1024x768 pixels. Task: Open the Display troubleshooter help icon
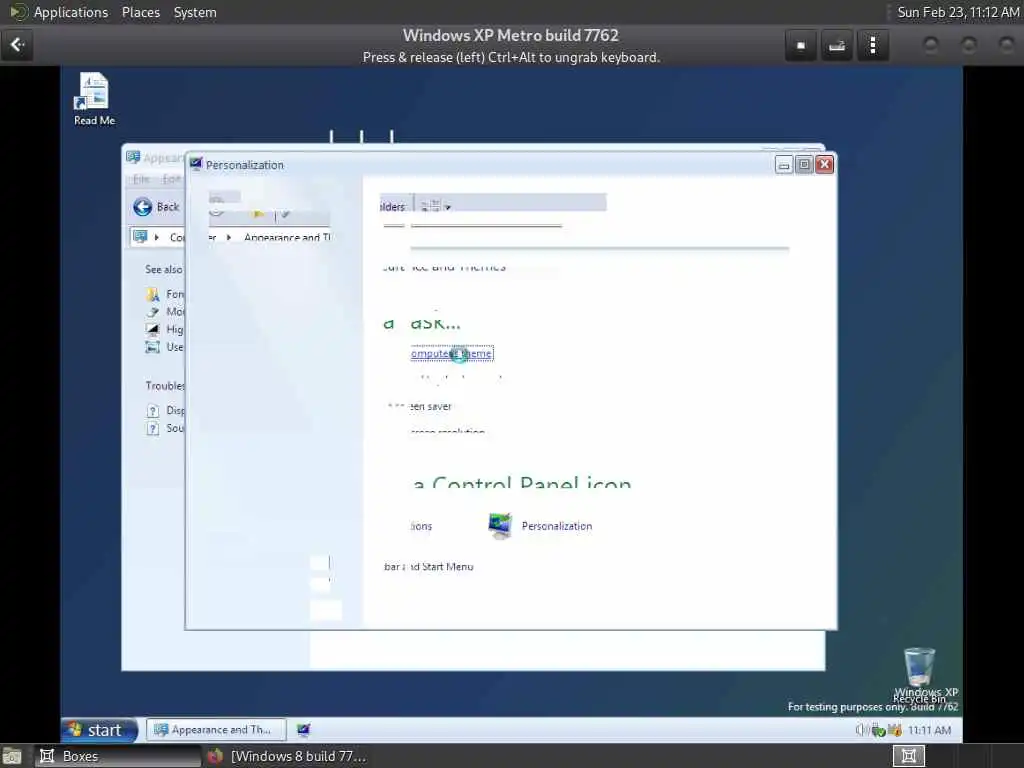pos(152,411)
